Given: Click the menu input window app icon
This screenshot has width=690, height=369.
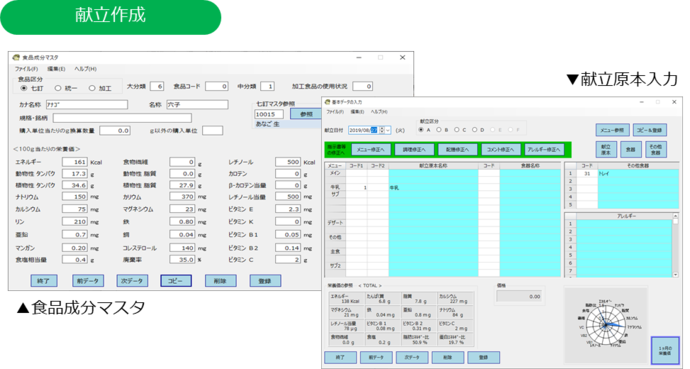Looking at the screenshot, I should click(x=327, y=102).
